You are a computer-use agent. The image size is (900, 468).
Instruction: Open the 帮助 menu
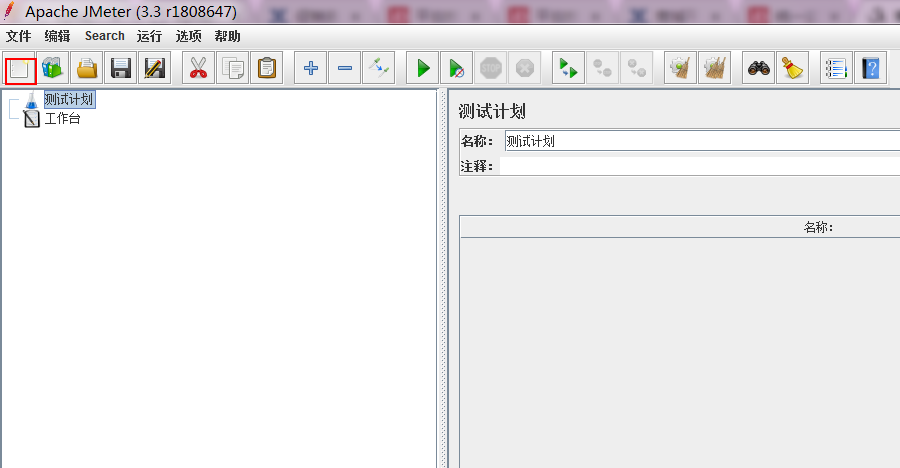[227, 36]
